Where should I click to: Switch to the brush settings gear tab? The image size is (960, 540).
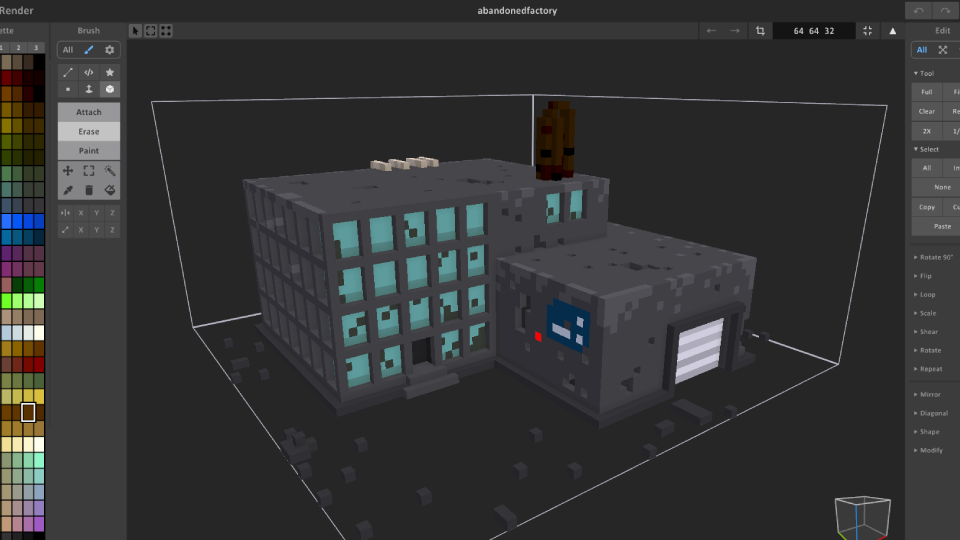(110, 50)
